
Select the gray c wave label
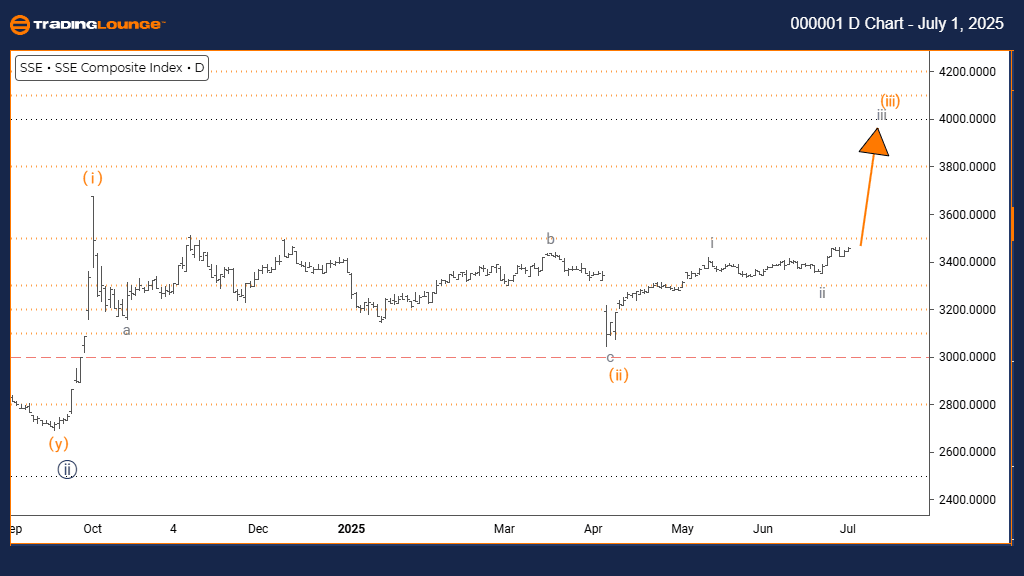(x=610, y=357)
